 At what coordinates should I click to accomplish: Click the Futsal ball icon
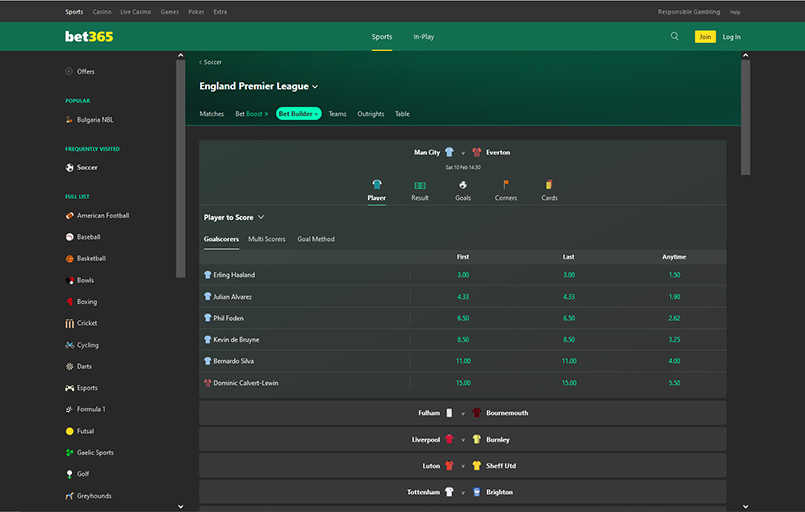pyautogui.click(x=69, y=431)
